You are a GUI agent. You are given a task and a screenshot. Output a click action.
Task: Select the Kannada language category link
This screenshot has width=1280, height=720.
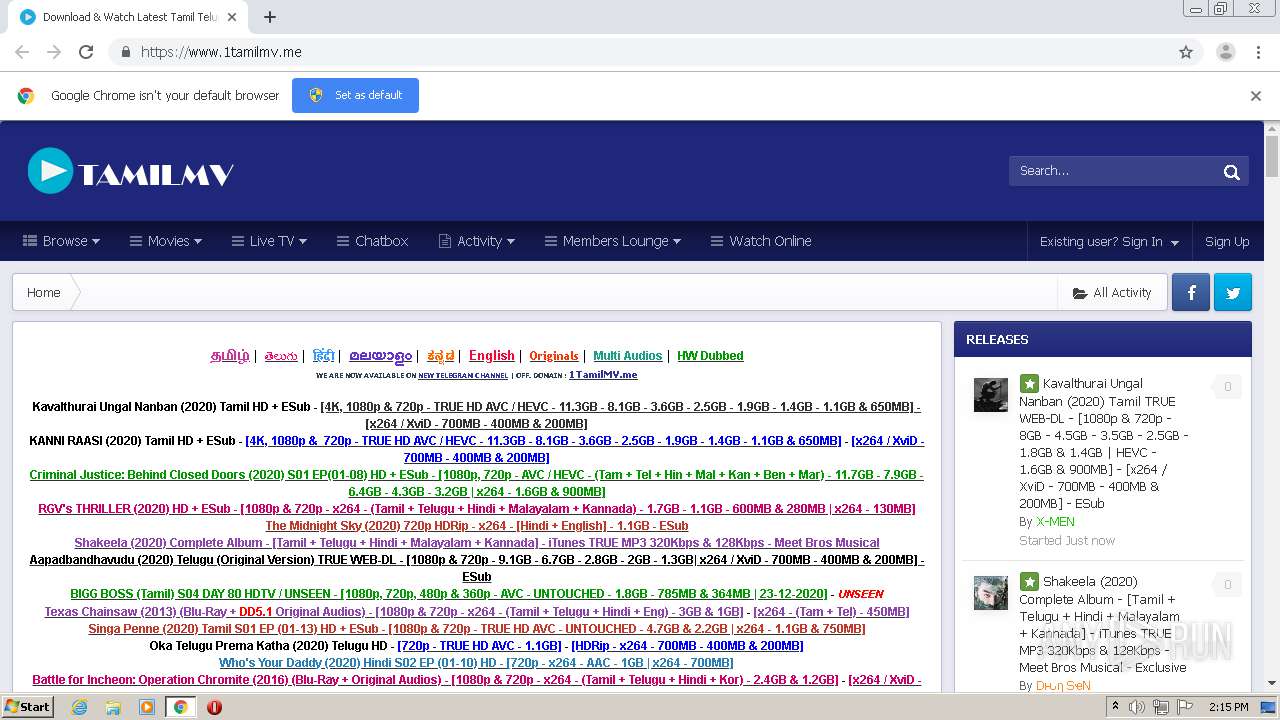point(441,356)
